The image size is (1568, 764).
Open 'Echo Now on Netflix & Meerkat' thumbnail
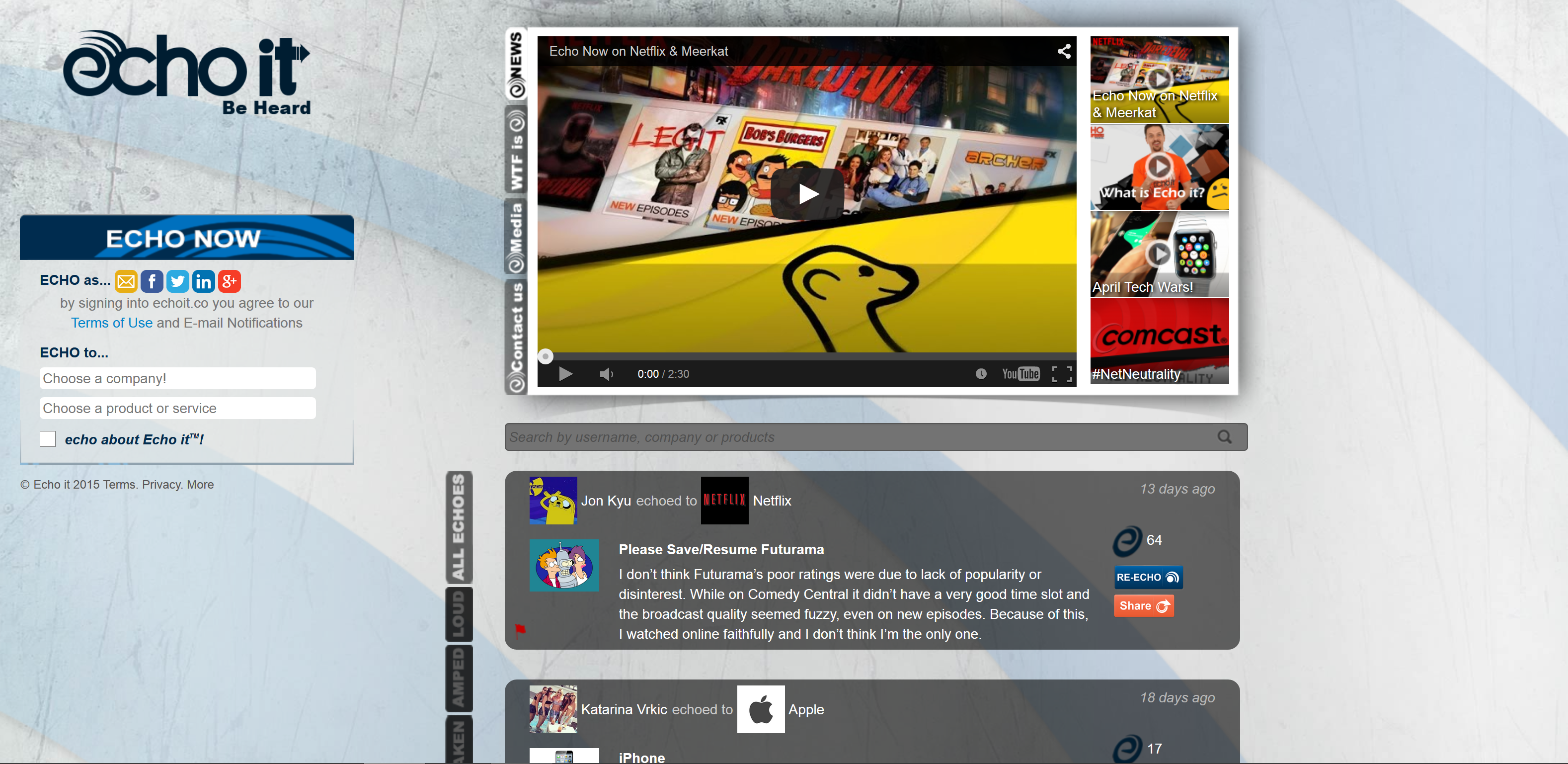pos(1159,79)
